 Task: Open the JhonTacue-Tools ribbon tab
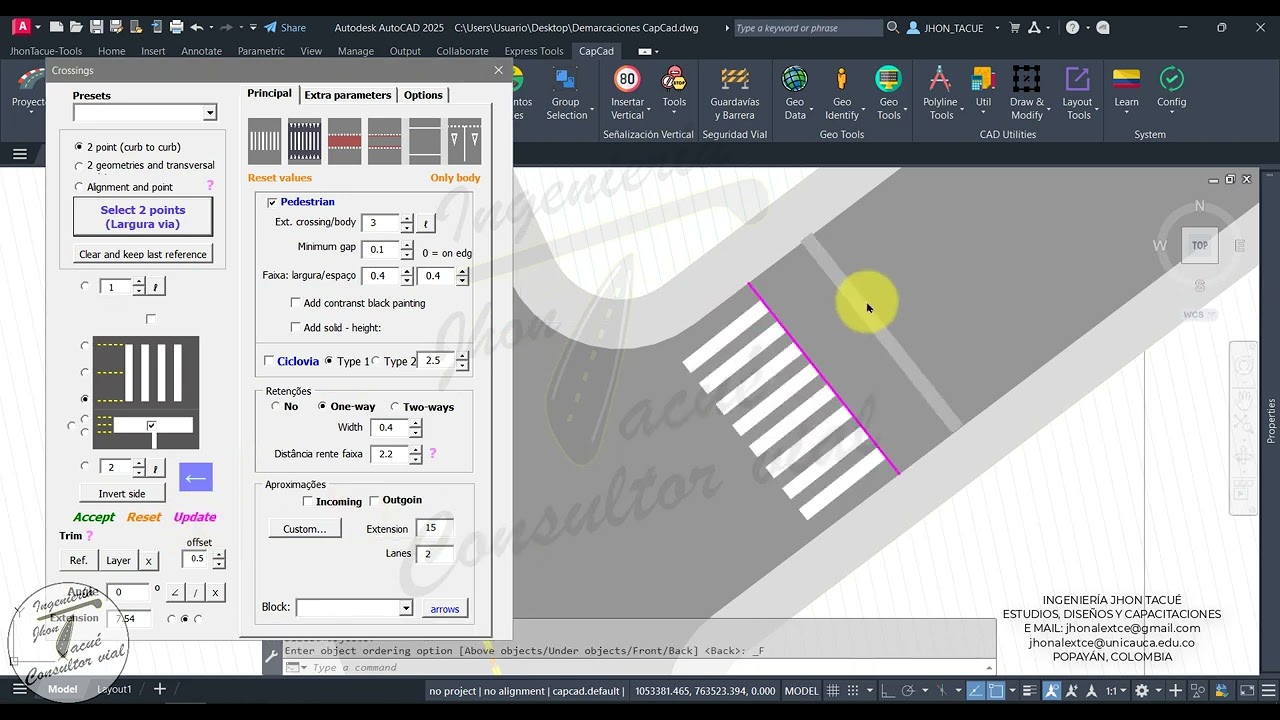[46, 51]
